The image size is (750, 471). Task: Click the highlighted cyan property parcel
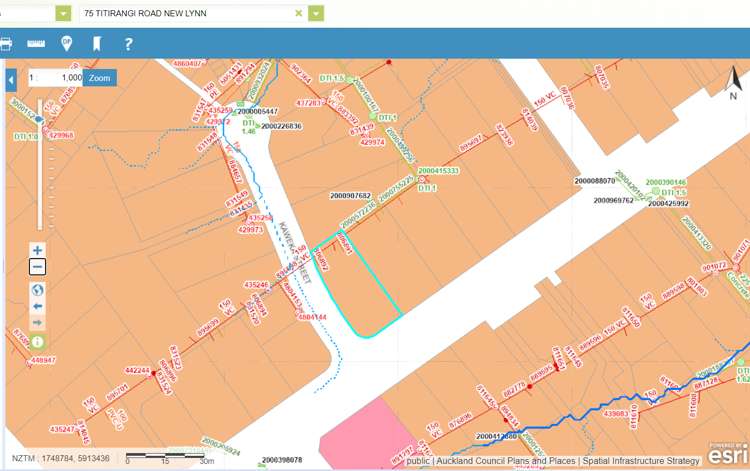click(360, 285)
